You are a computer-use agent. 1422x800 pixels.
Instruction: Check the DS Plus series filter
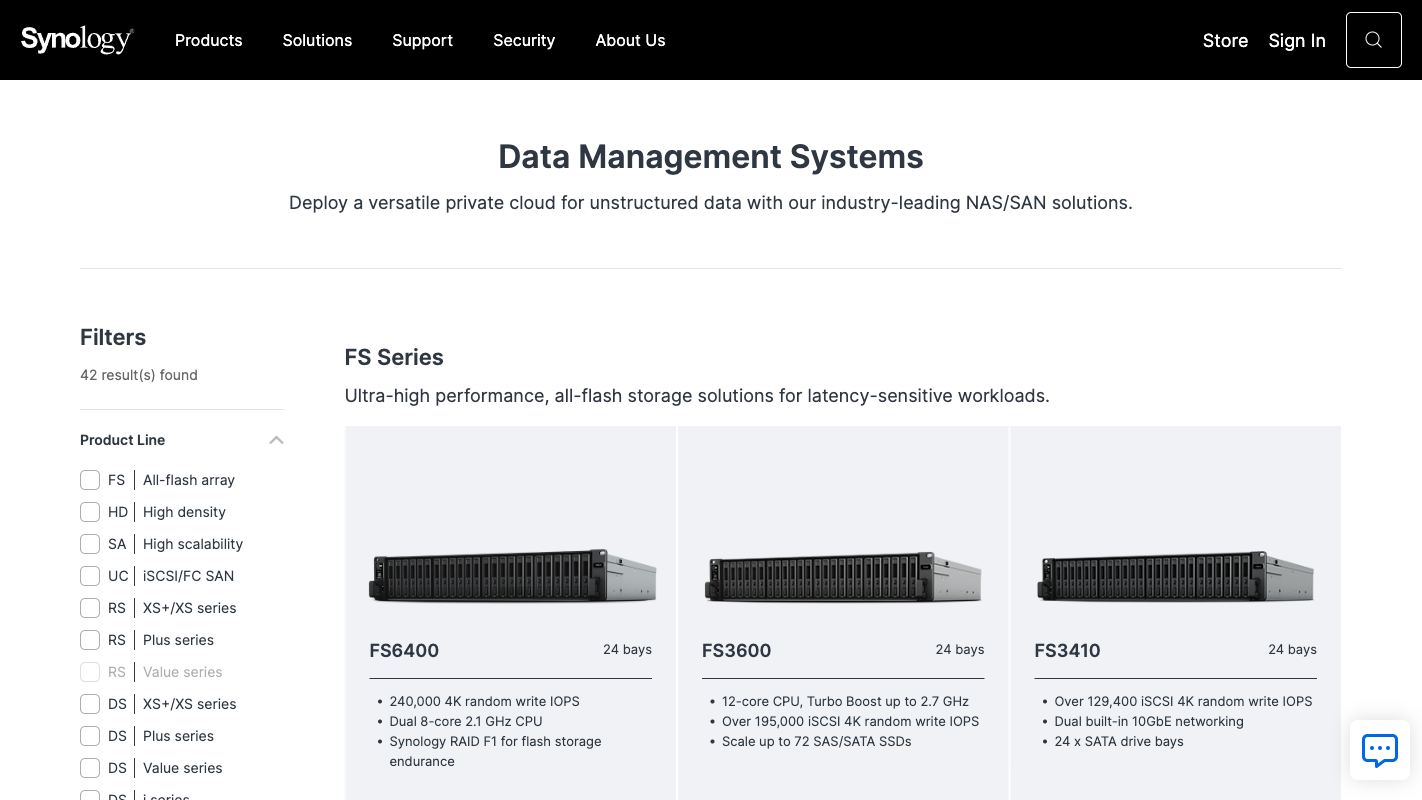90,736
